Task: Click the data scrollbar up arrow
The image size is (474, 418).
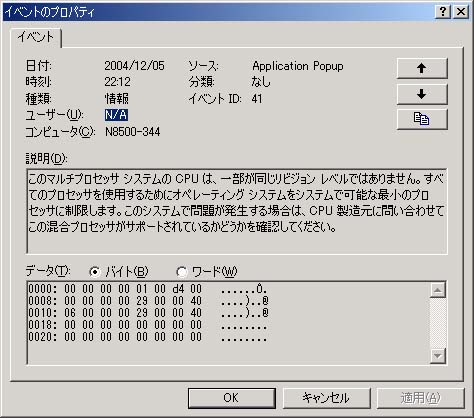Action: coord(438,290)
